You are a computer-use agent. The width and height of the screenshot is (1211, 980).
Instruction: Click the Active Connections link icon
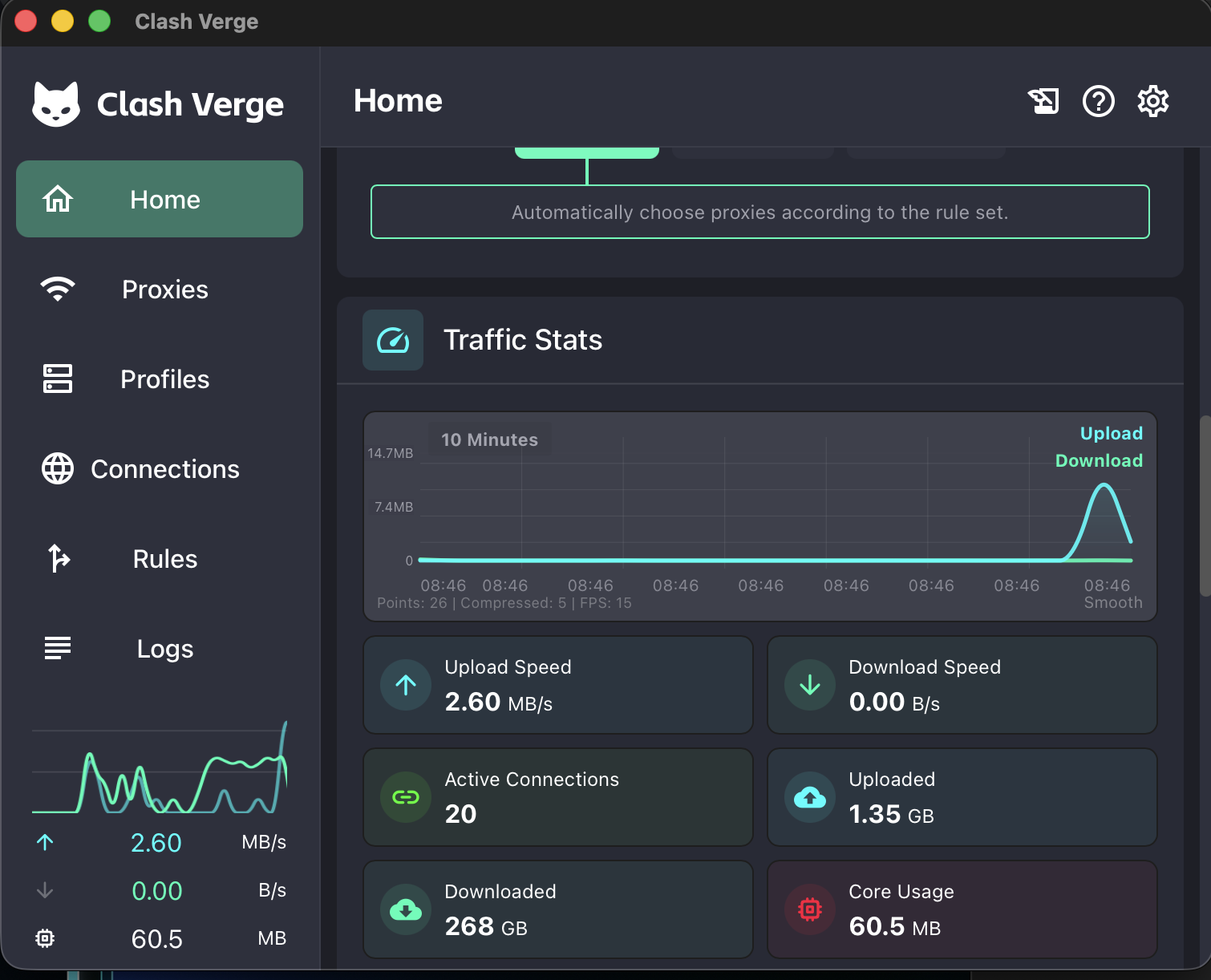(406, 797)
